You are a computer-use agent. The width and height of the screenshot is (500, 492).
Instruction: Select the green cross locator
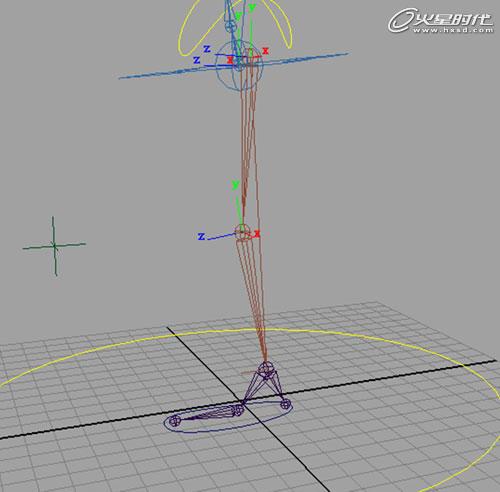[x=54, y=246]
